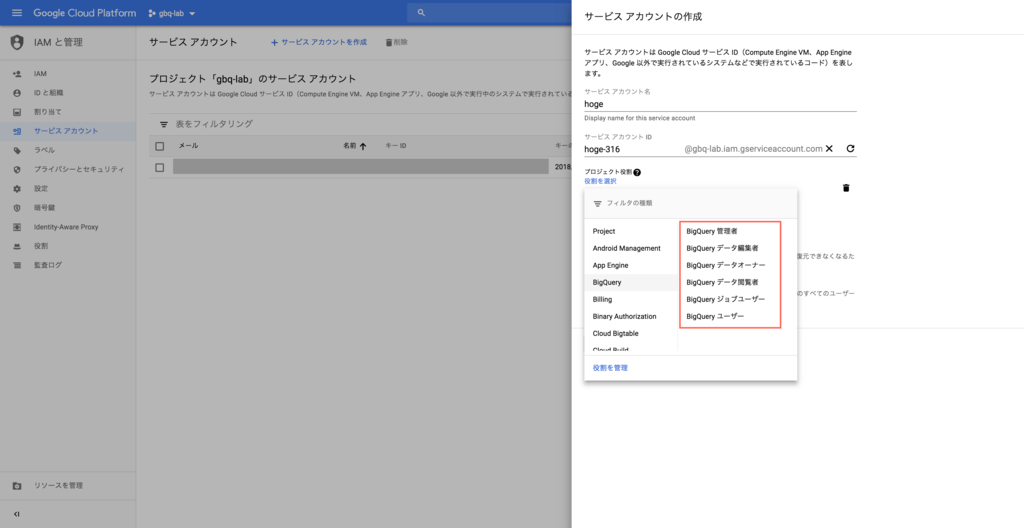Click the search magnifier icon

click(x=421, y=13)
